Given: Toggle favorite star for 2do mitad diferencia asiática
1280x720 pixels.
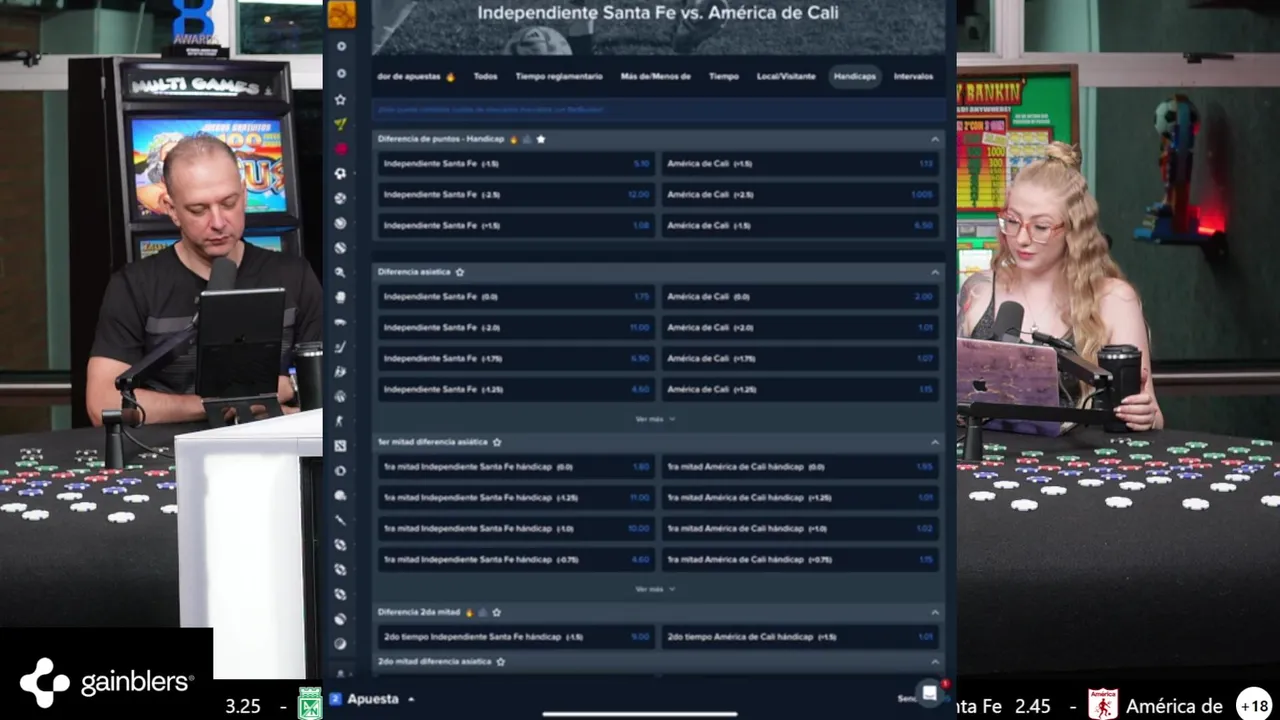Looking at the screenshot, I should pyautogui.click(x=501, y=662).
